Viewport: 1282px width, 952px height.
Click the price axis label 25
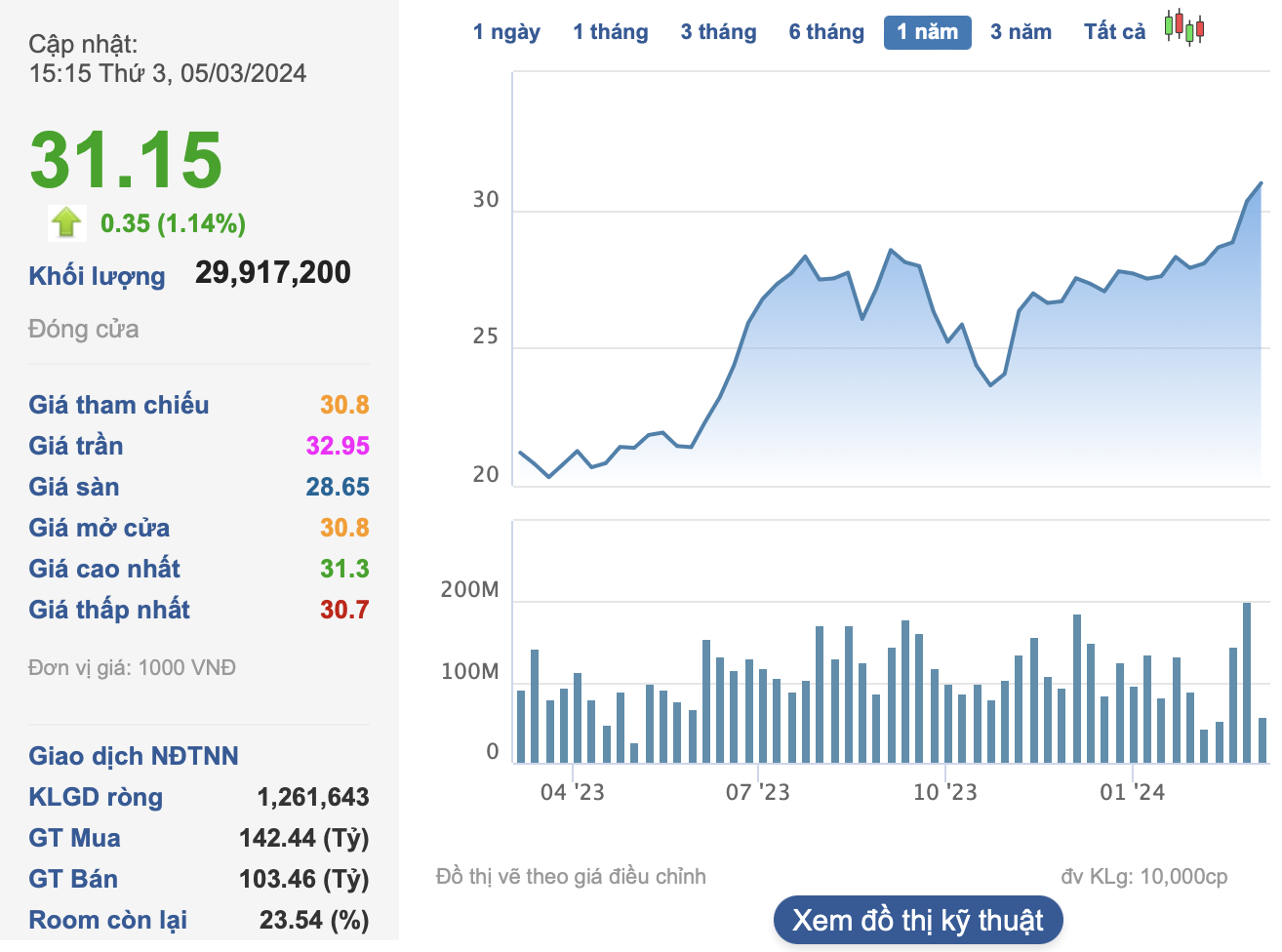[486, 337]
